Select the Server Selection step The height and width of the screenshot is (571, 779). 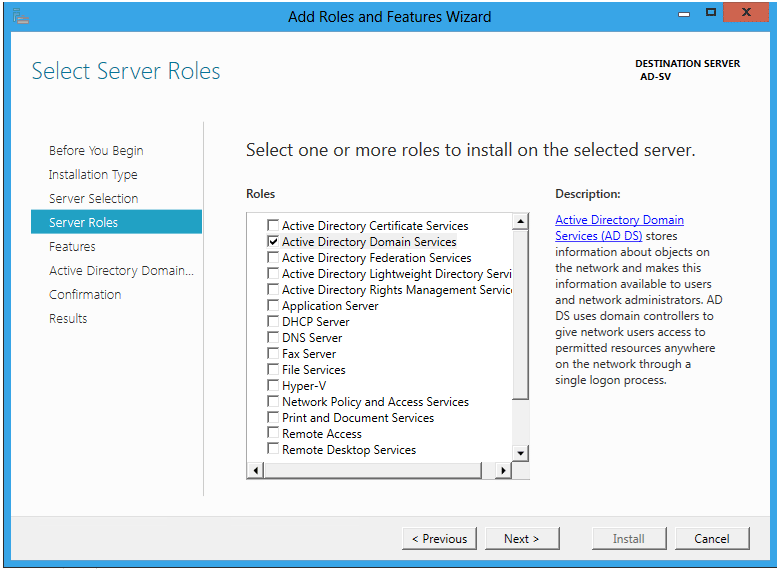(93, 199)
